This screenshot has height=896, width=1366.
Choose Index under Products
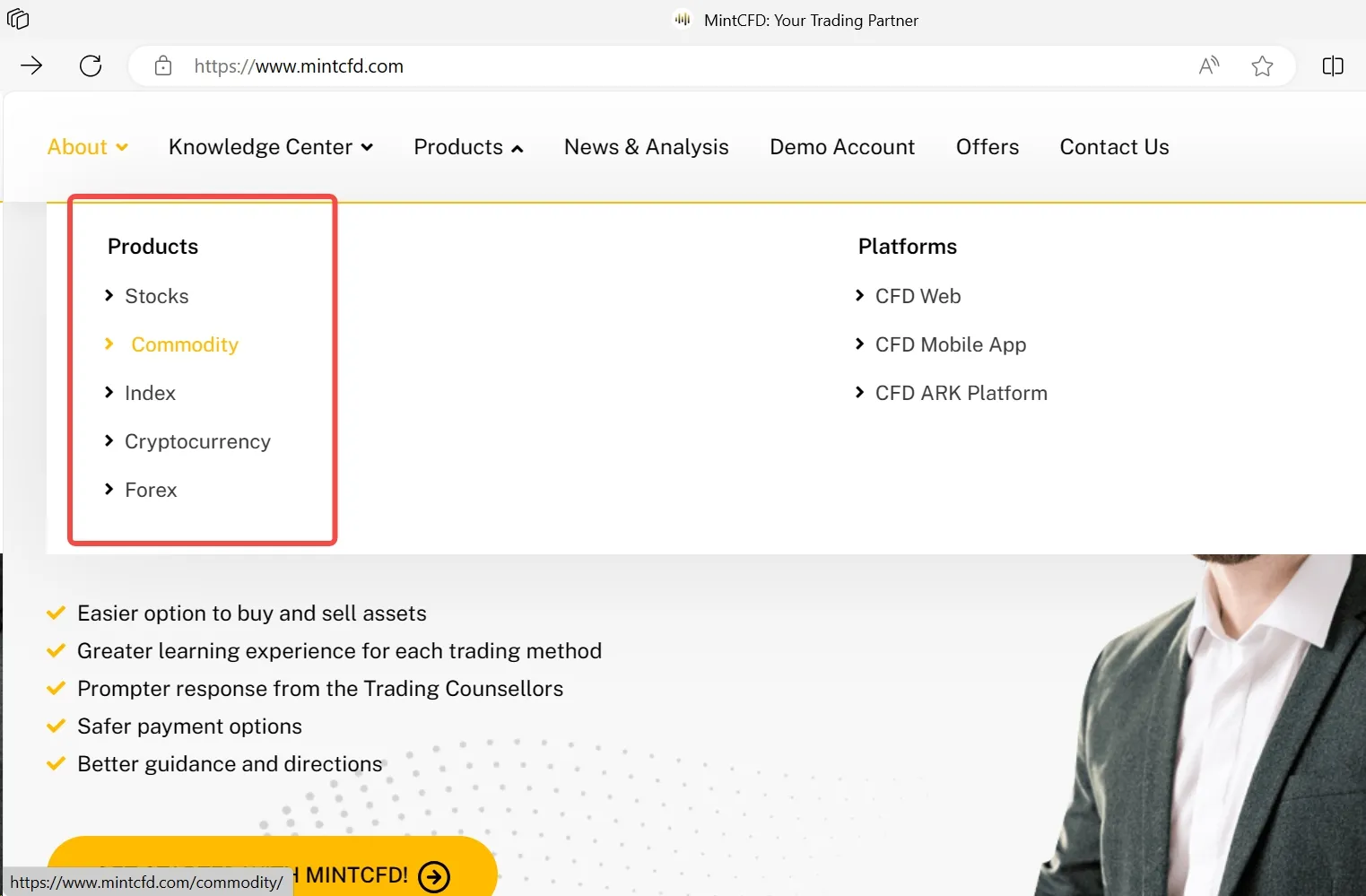150,393
